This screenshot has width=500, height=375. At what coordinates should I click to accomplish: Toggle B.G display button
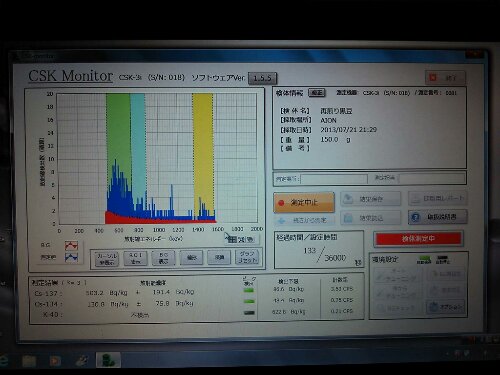(x=163, y=258)
